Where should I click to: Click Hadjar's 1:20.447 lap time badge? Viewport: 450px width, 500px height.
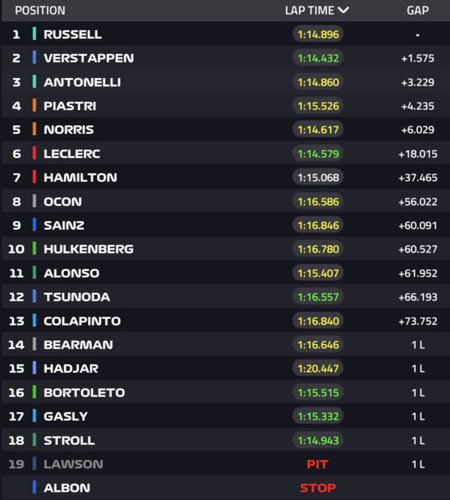coord(318,368)
